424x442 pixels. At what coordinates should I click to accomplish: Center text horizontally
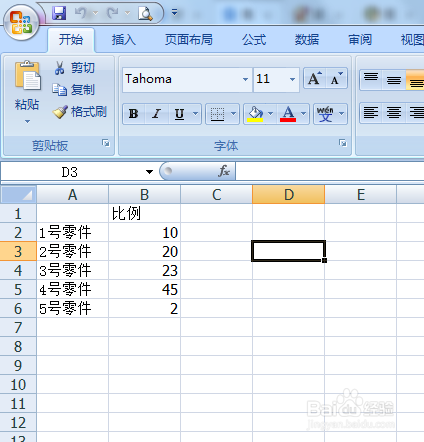[394, 112]
